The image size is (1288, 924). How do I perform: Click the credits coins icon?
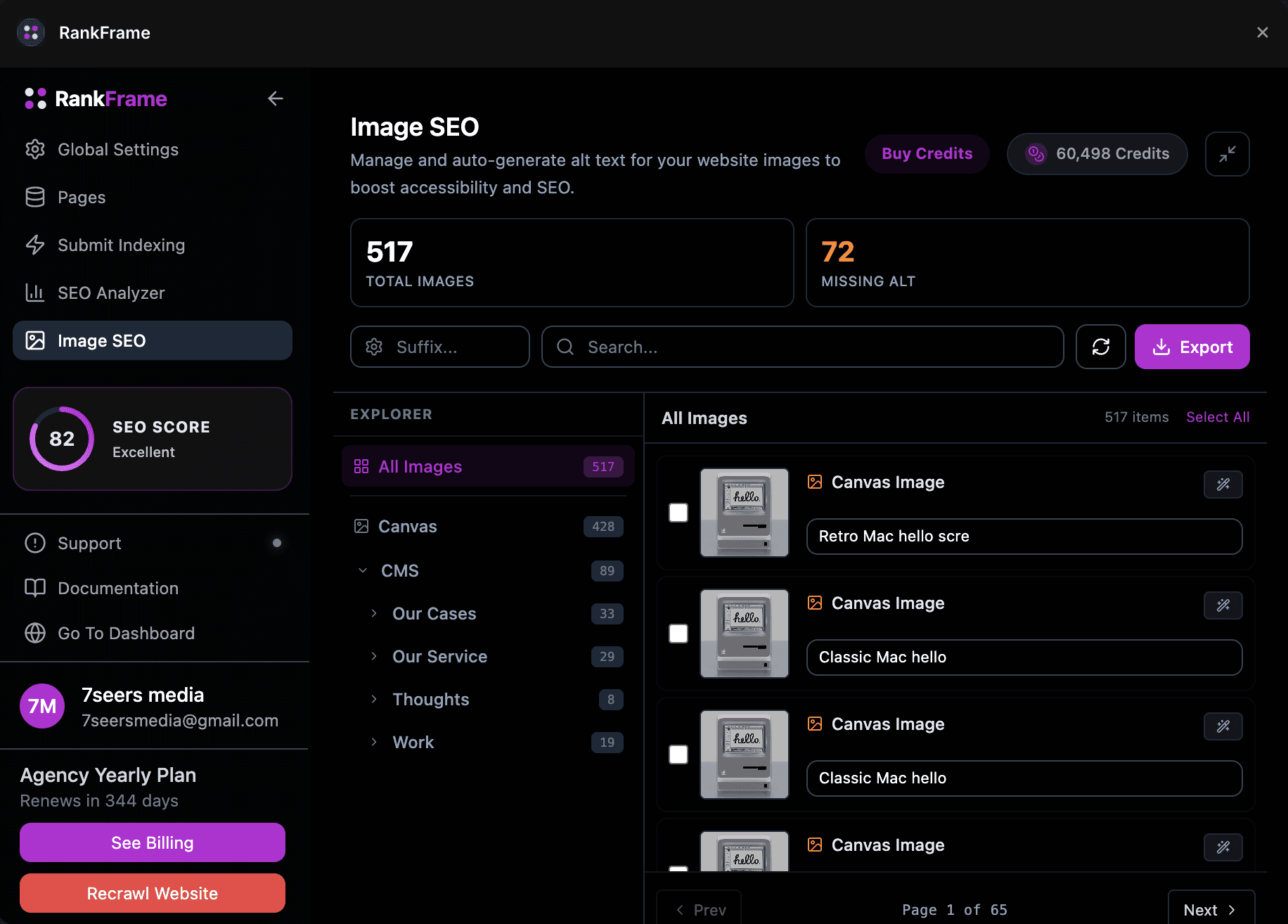1036,153
